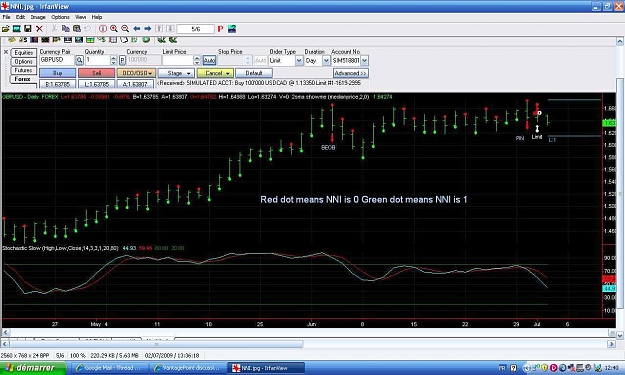Expand the Duration dropdown arrow
The height and width of the screenshot is (375, 625).
[326, 60]
